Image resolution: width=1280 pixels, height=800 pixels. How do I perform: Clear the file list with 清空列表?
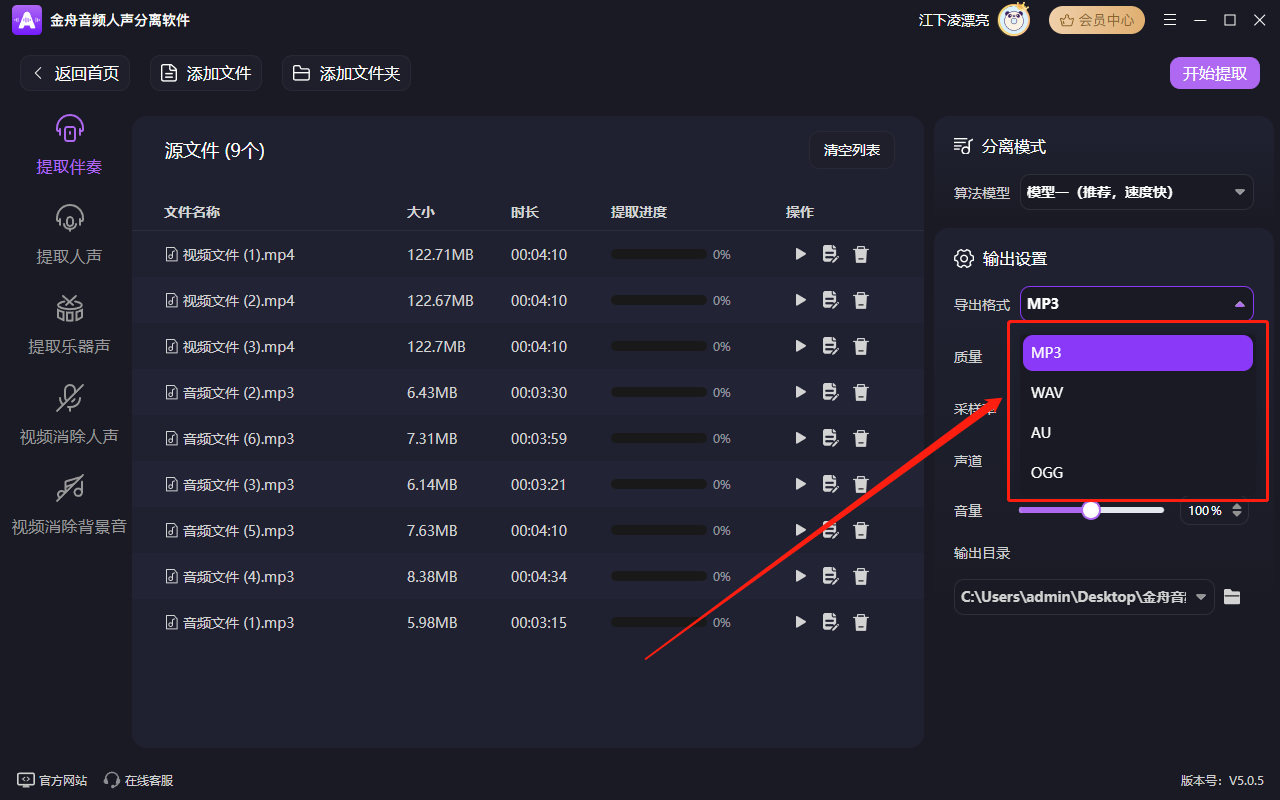(852, 150)
